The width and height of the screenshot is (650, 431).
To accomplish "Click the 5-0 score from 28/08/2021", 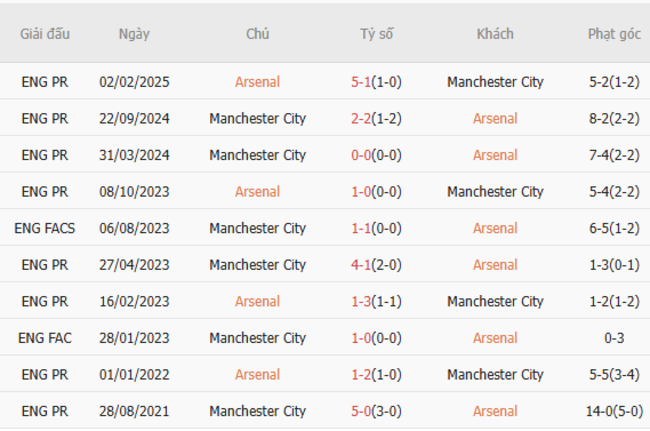I will (x=361, y=411).
